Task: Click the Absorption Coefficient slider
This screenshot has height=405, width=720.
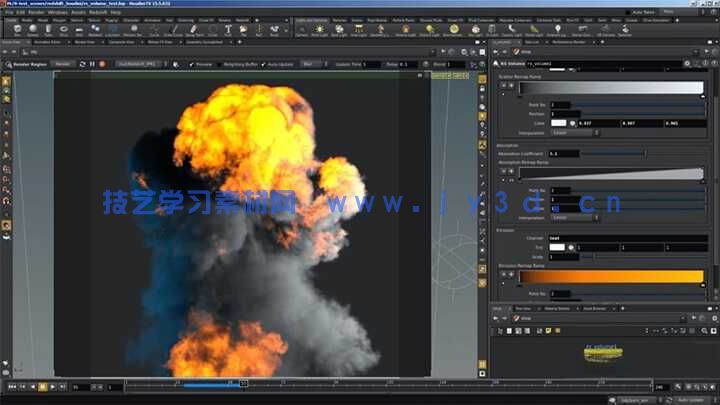Action: pos(643,154)
